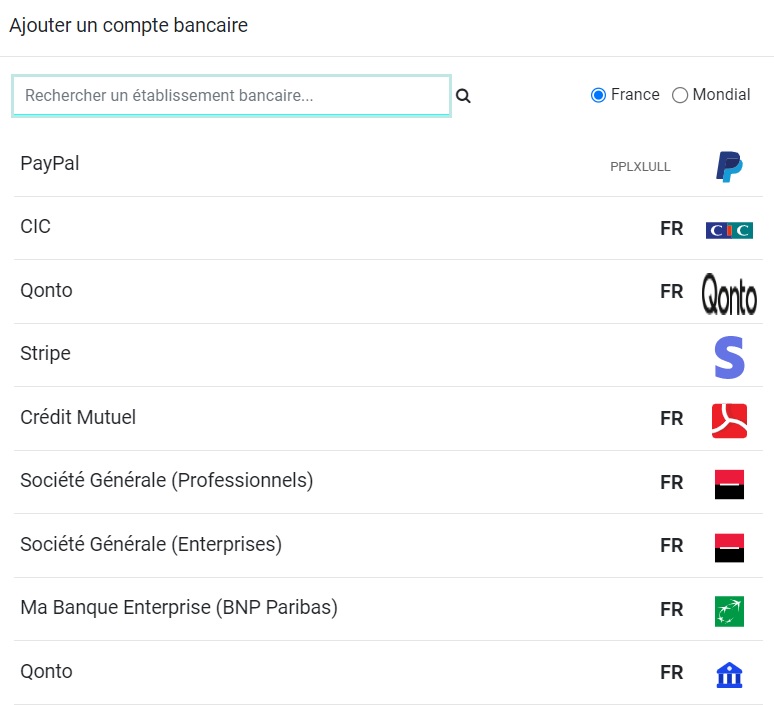Select the France radio button

599,95
